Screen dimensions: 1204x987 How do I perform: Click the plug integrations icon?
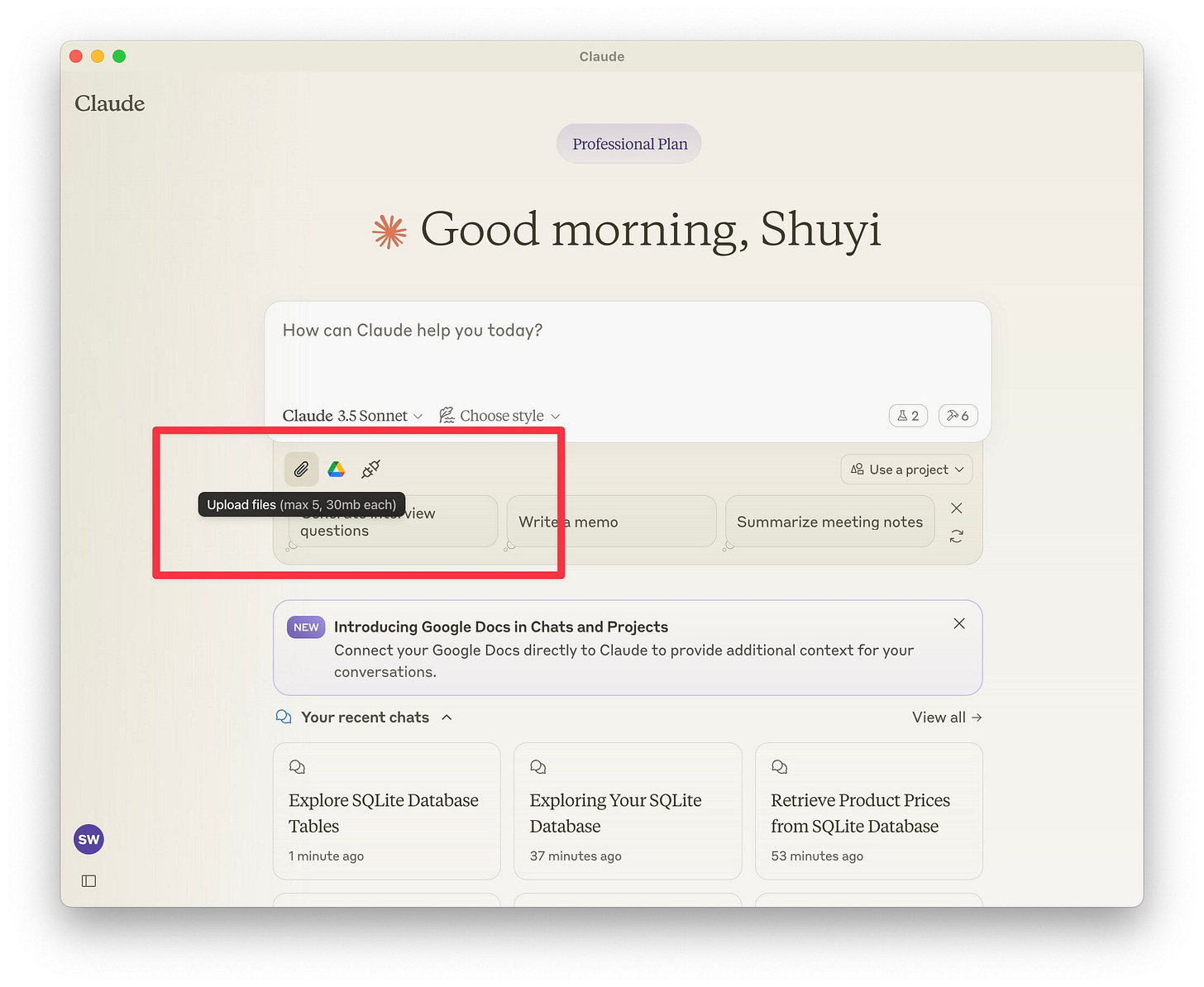[x=370, y=470]
